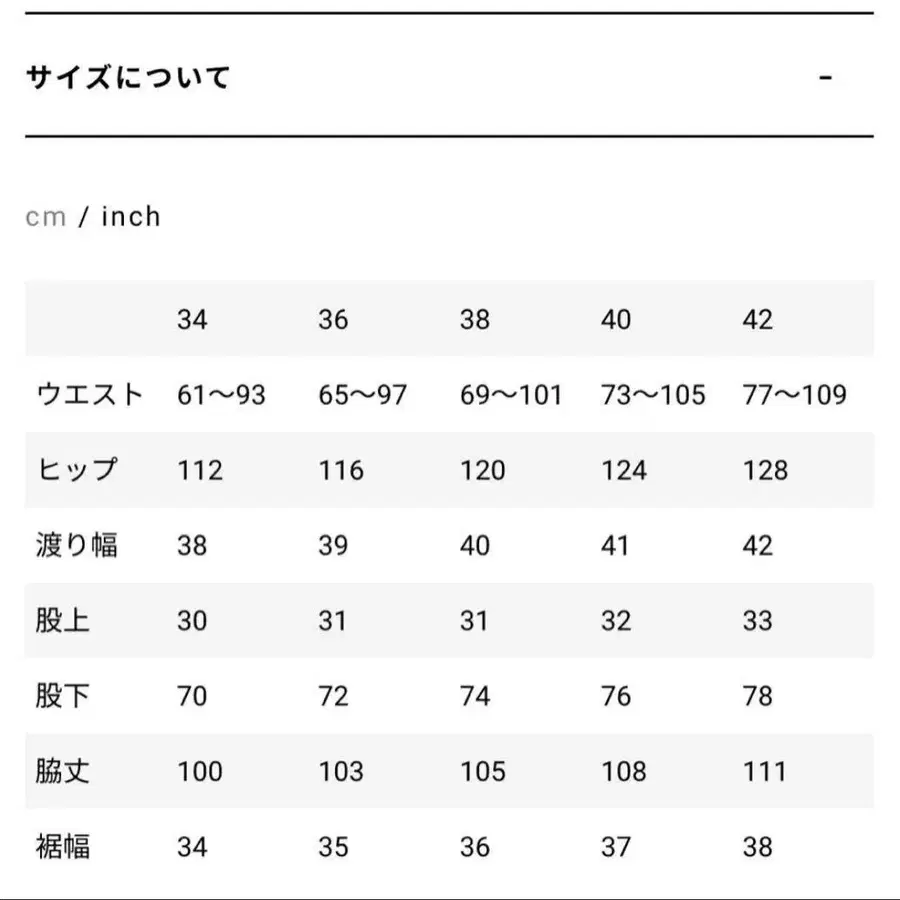
Task: Select the size 38 column header
Action: (x=475, y=320)
